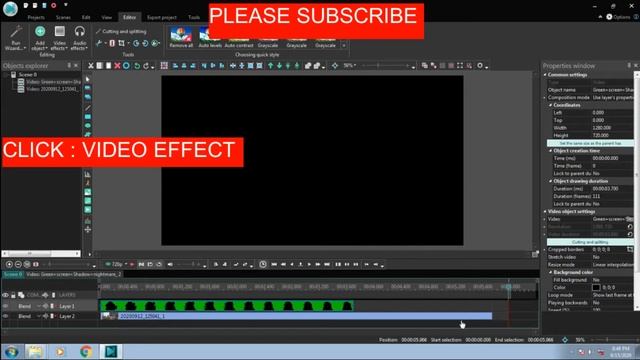The image size is (640, 360).
Task: Click the move up green arrow icon
Action: (270, 66)
